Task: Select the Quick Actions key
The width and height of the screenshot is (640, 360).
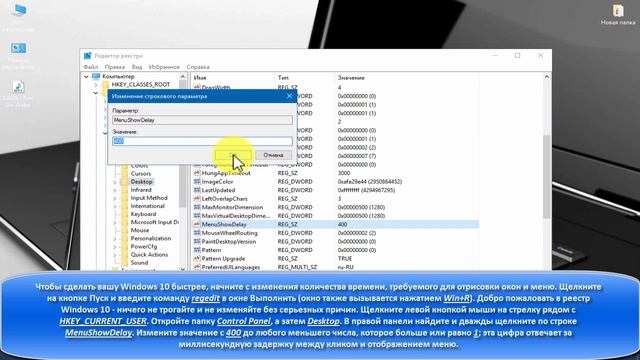Action: (x=149, y=255)
